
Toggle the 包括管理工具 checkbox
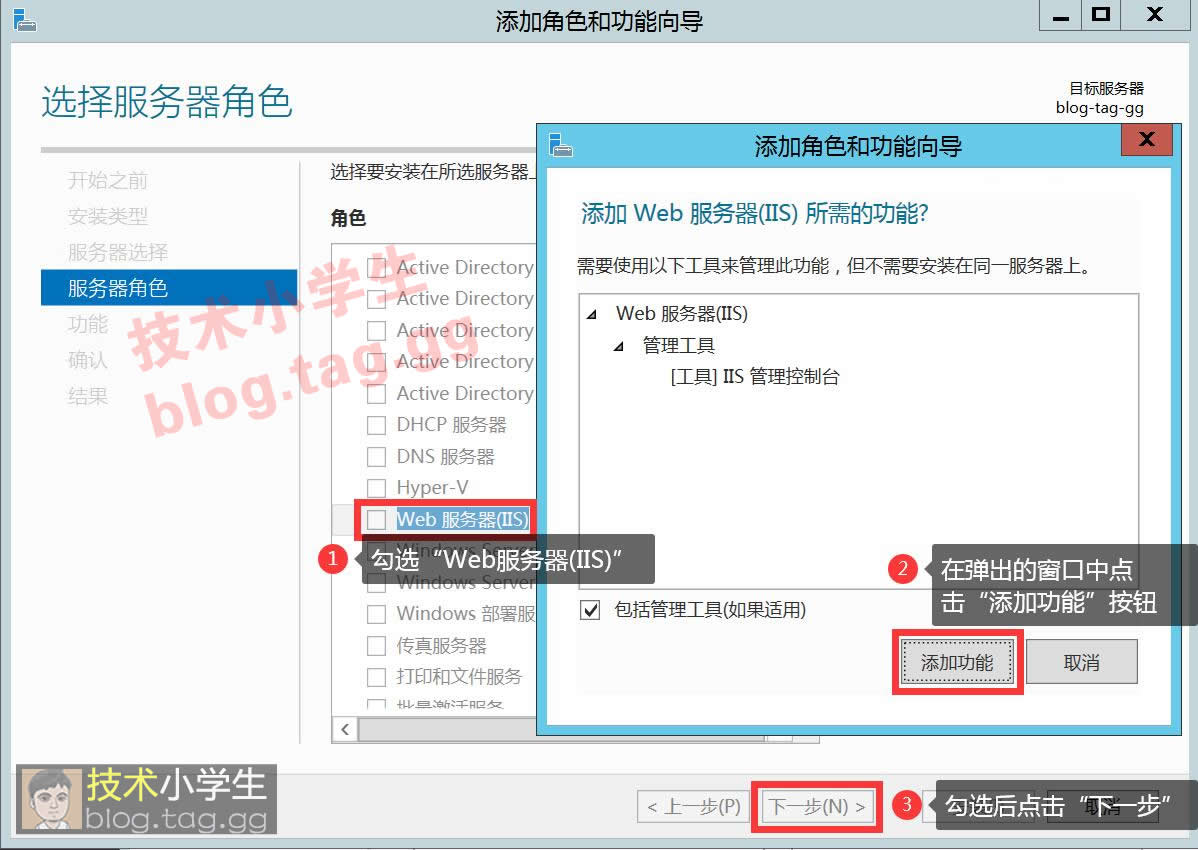click(590, 610)
